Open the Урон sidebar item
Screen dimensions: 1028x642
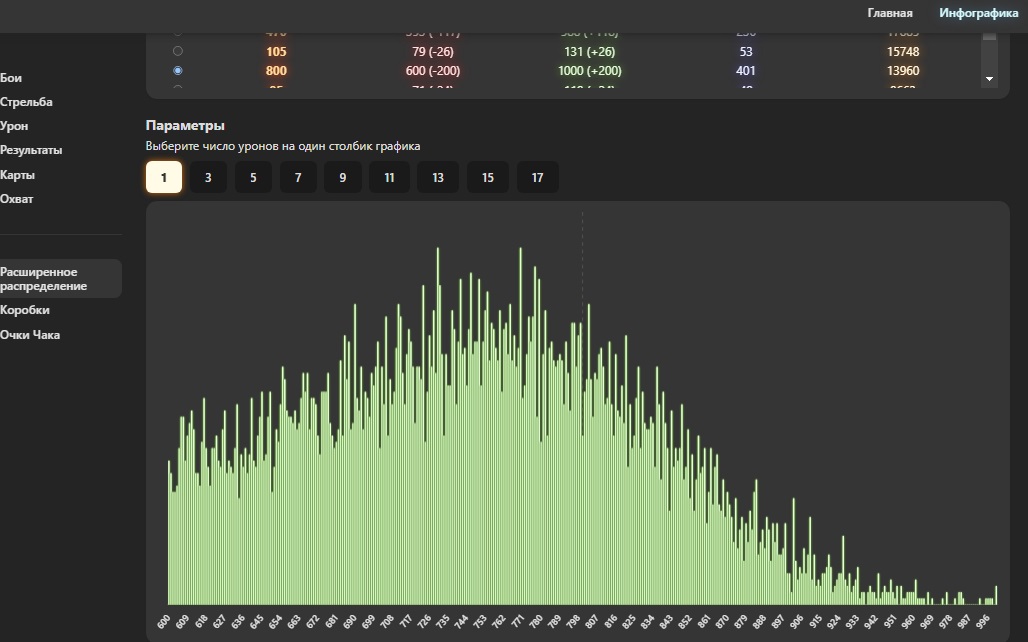14,126
